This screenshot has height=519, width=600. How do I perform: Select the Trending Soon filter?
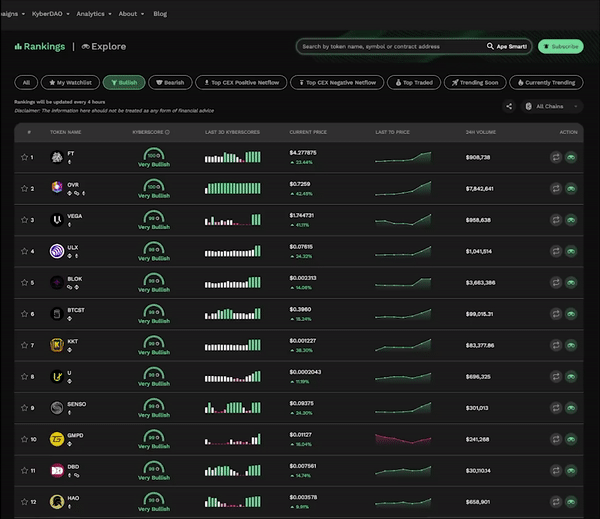coord(475,83)
